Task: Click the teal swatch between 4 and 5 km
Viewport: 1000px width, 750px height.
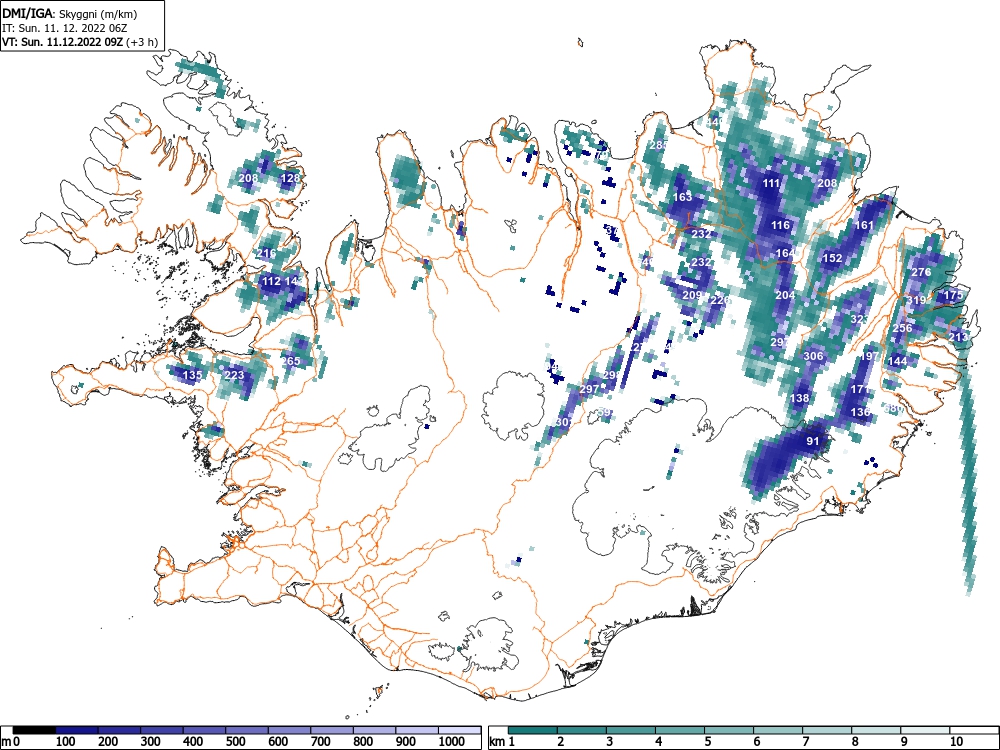Action: [x=680, y=730]
